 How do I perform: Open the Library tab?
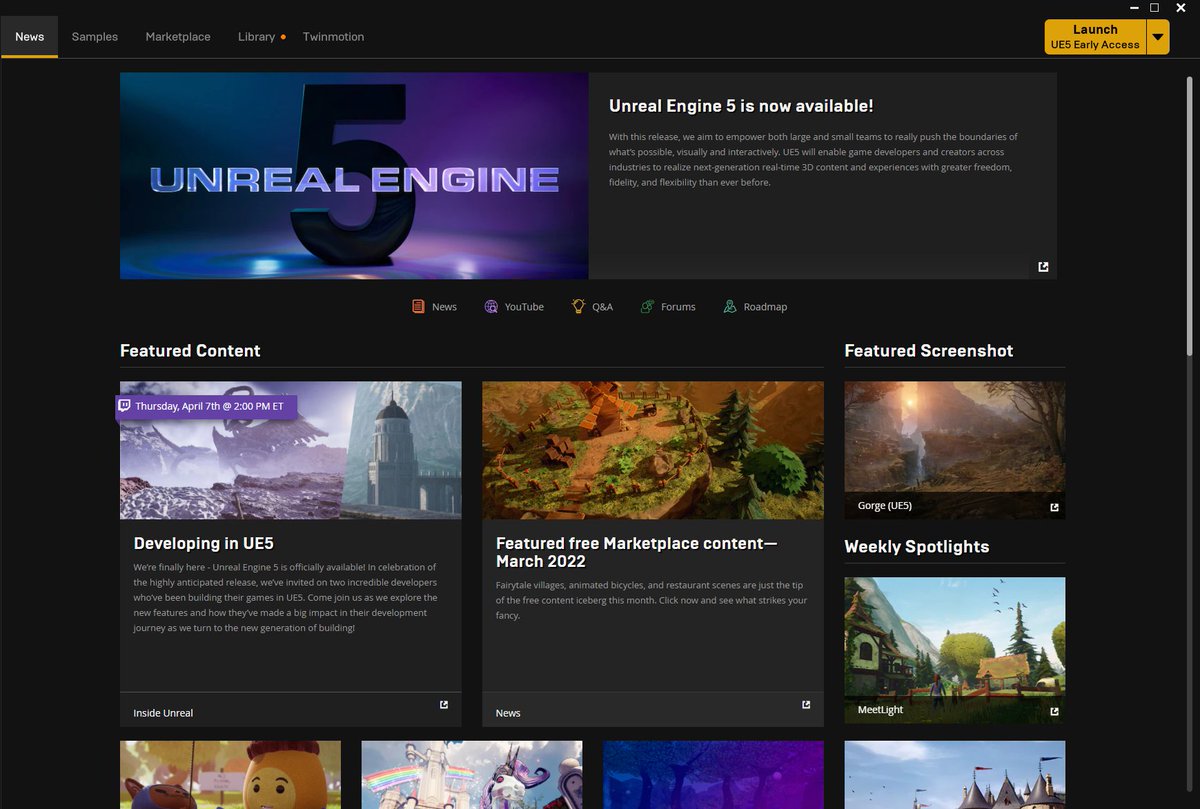pos(256,36)
